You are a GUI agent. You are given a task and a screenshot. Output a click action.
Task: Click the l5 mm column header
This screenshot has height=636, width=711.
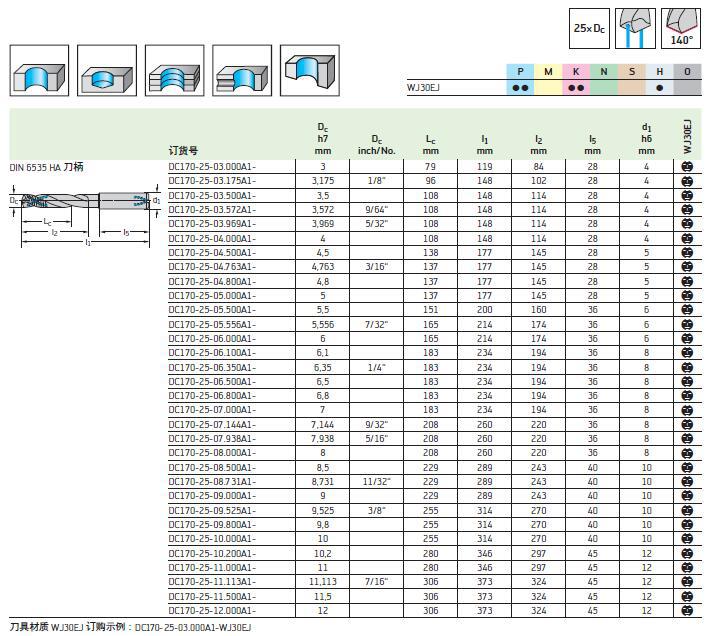coord(593,145)
